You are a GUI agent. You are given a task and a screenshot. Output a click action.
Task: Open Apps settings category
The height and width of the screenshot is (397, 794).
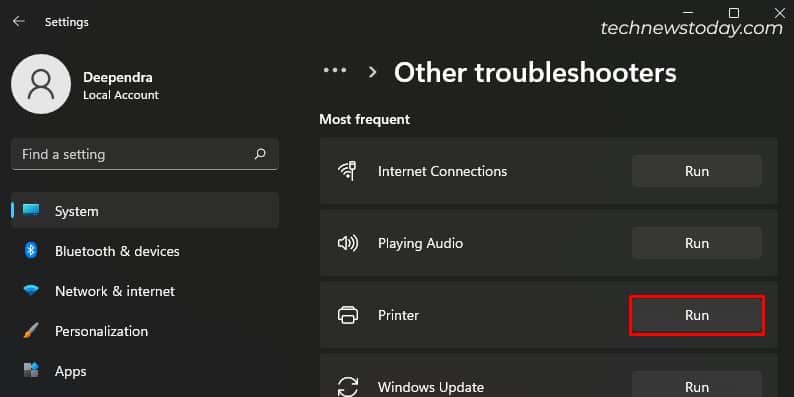145,371
